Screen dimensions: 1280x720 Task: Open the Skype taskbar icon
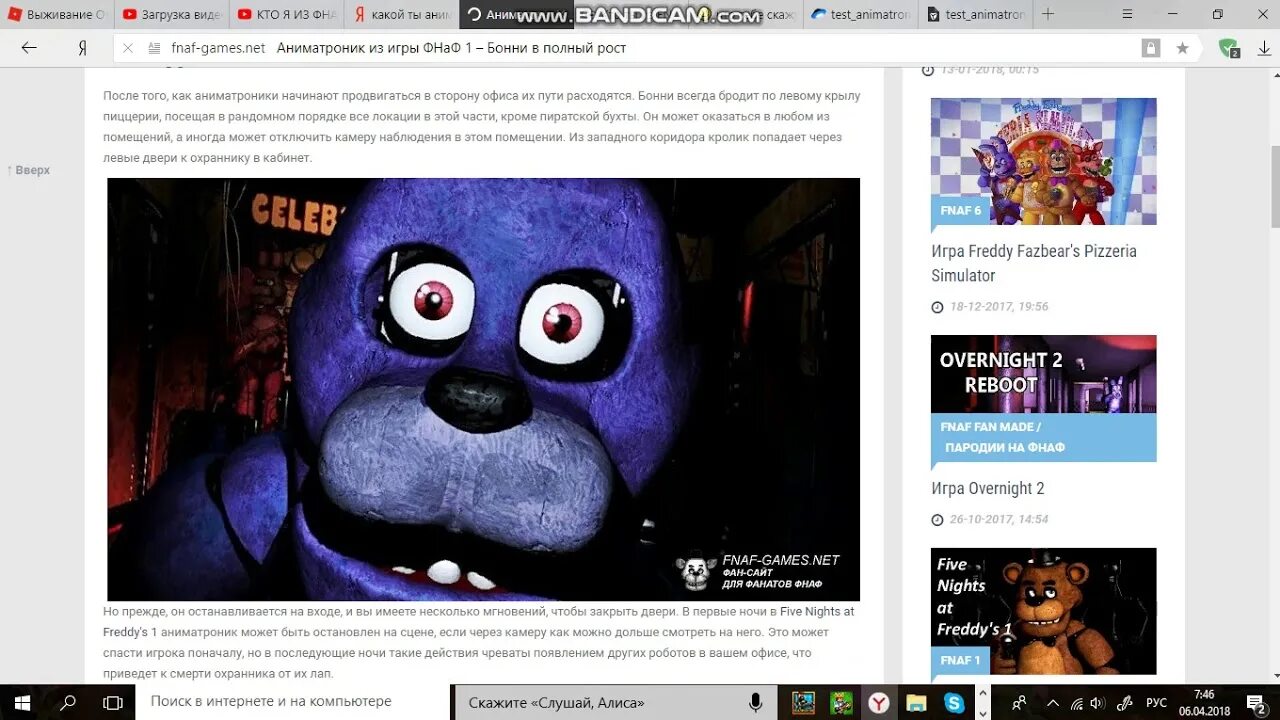955,703
